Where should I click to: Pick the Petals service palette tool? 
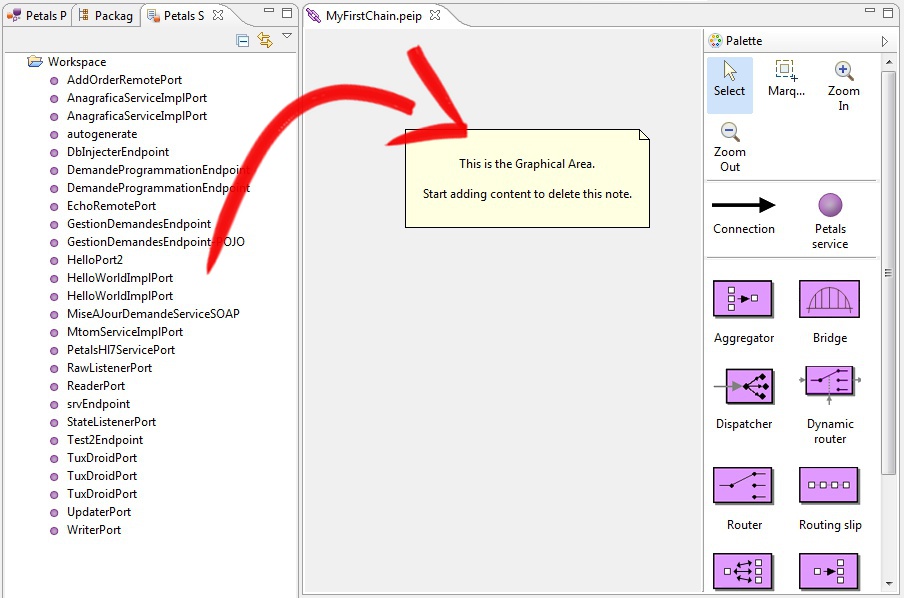click(x=830, y=206)
